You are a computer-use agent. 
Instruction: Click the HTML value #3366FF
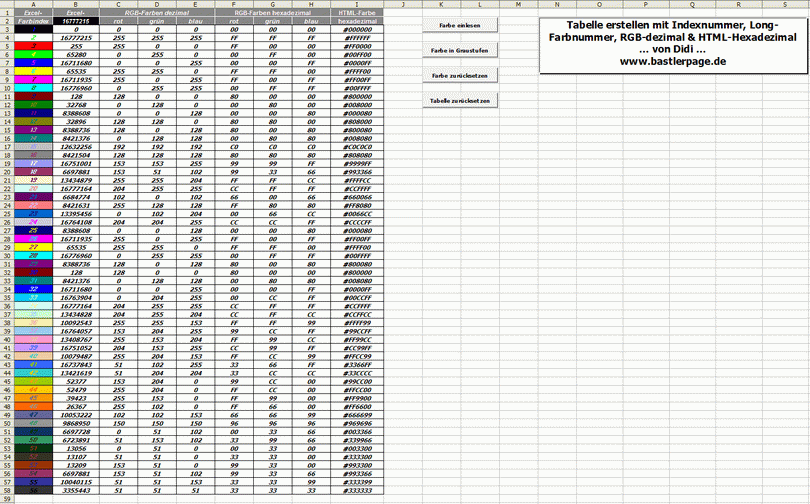357,365
